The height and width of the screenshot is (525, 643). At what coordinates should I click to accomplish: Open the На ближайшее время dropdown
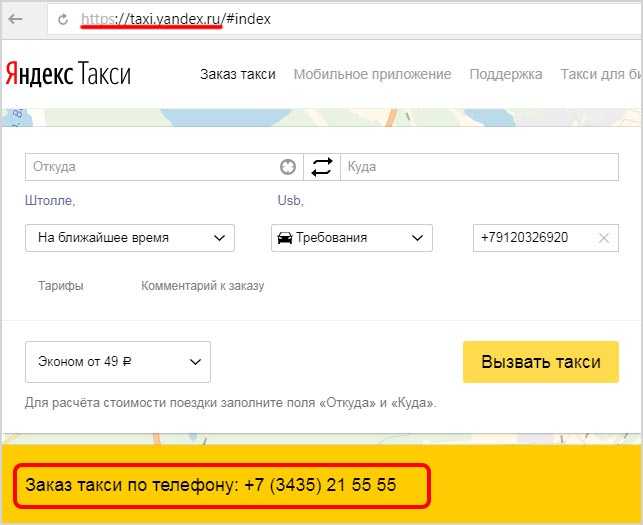(x=130, y=238)
